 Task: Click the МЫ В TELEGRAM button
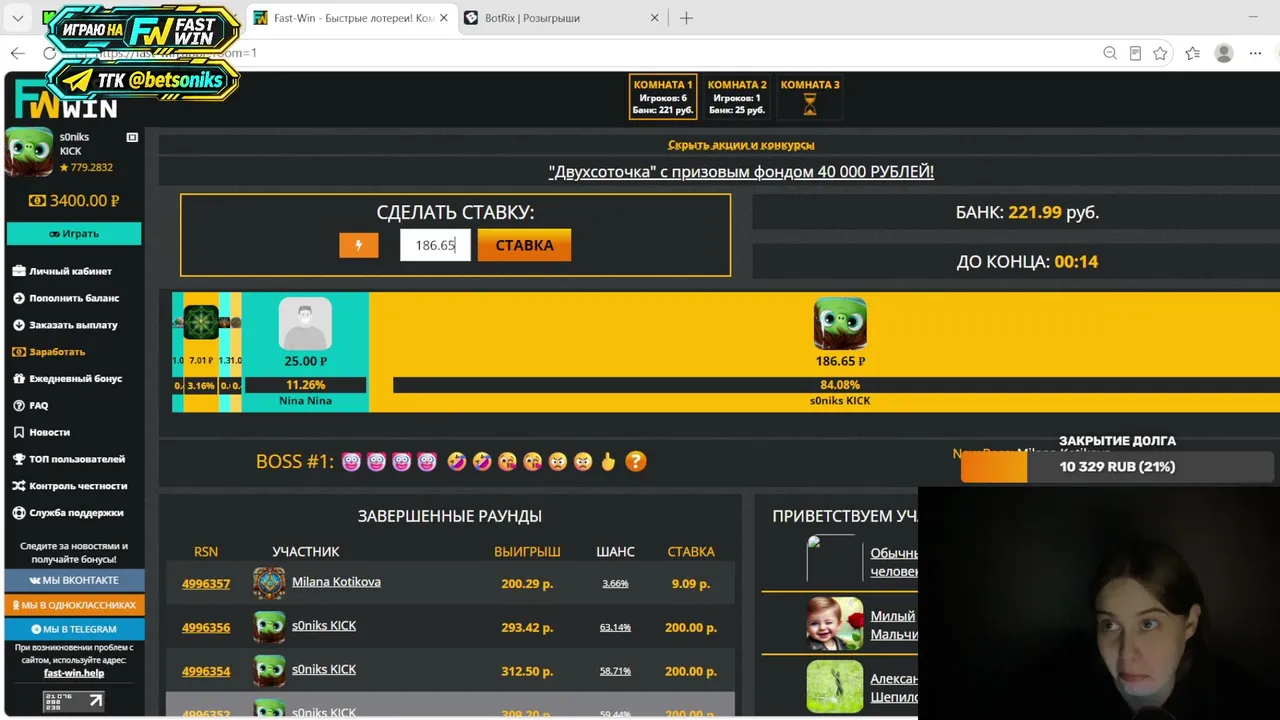click(x=74, y=629)
